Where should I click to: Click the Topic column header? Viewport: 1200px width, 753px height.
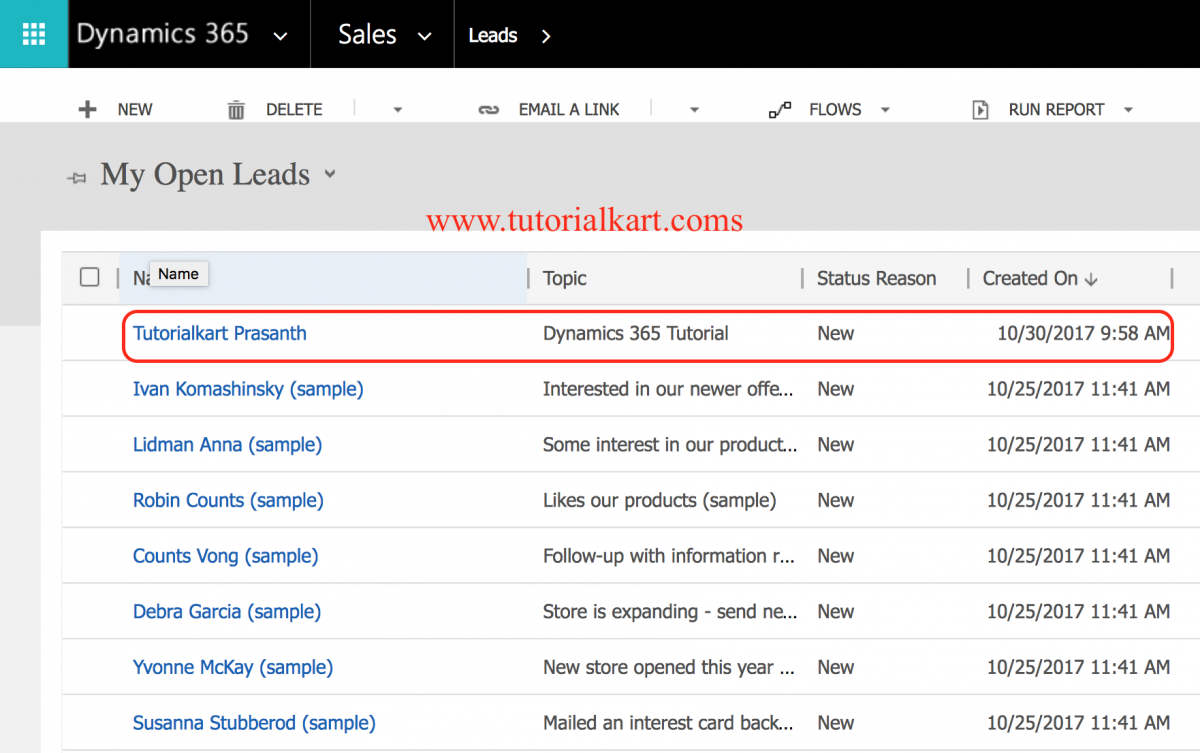[x=564, y=279]
